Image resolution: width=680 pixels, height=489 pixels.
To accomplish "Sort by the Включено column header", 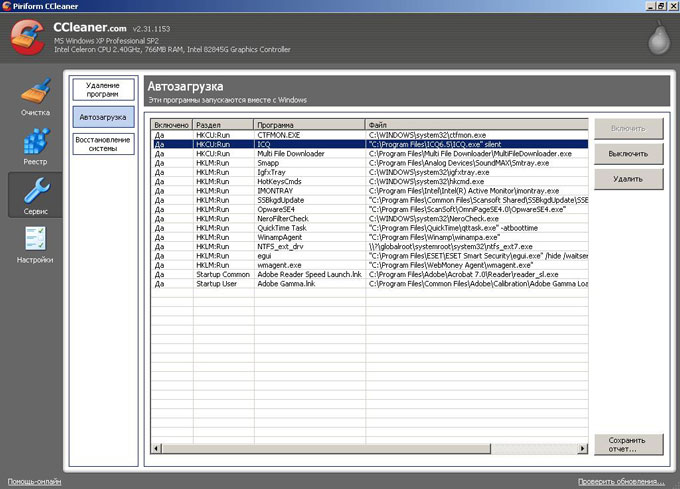I will (171, 125).
